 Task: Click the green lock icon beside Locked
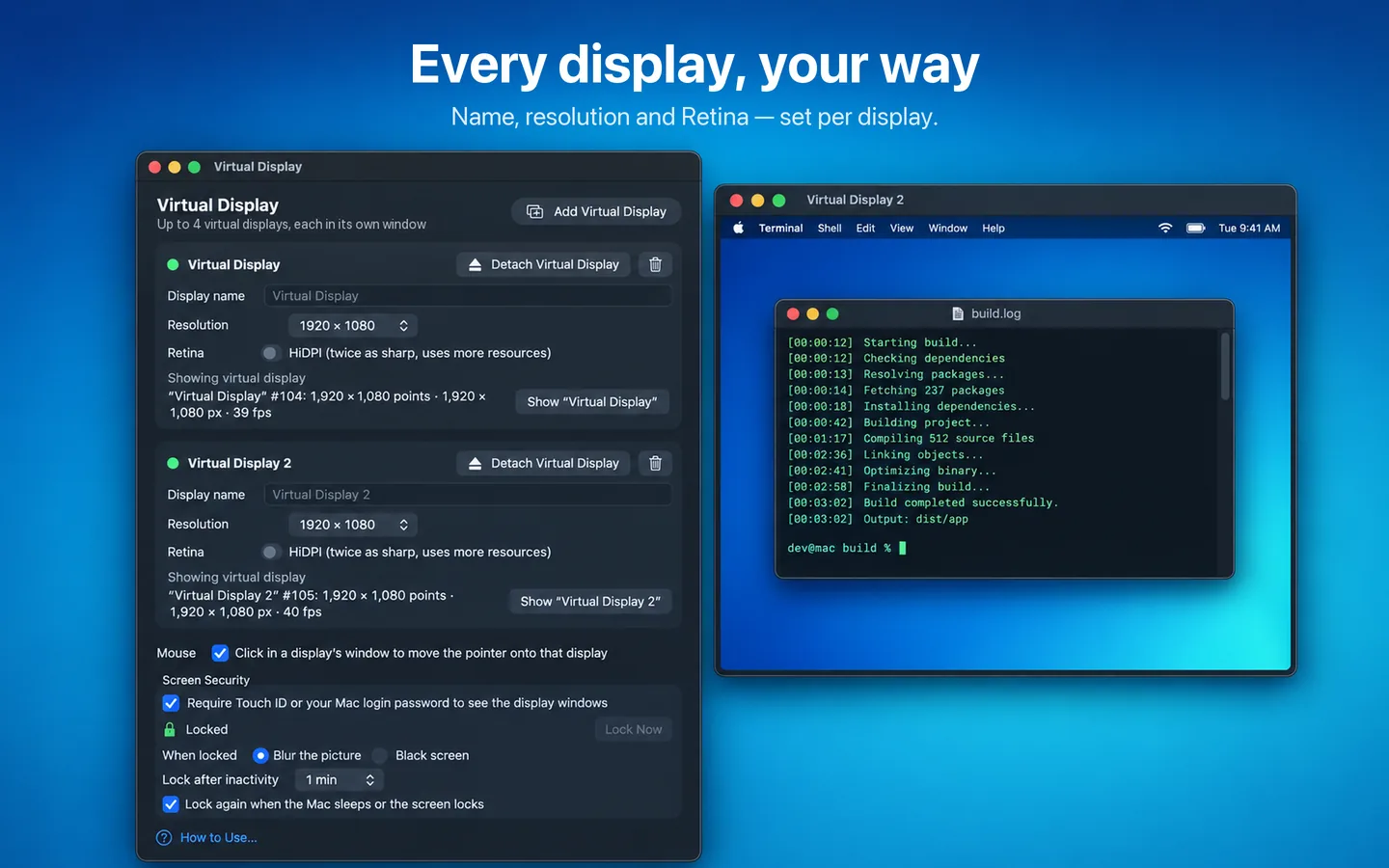(170, 729)
